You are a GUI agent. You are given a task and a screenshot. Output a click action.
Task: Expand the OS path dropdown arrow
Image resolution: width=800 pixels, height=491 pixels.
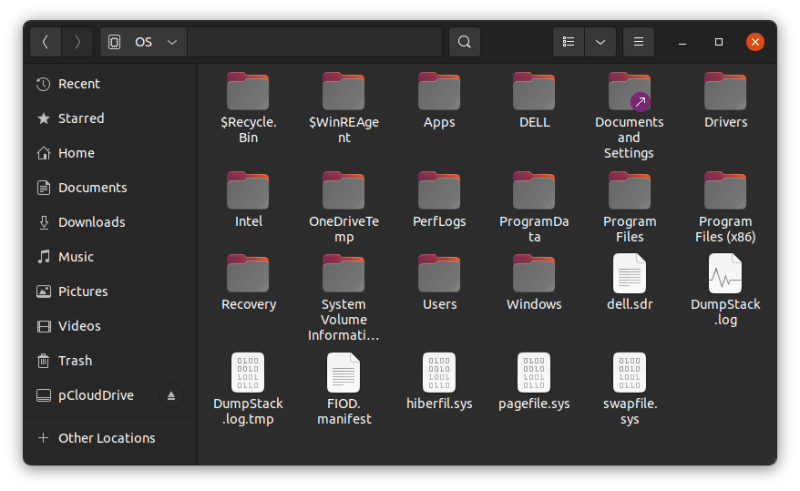pos(172,42)
